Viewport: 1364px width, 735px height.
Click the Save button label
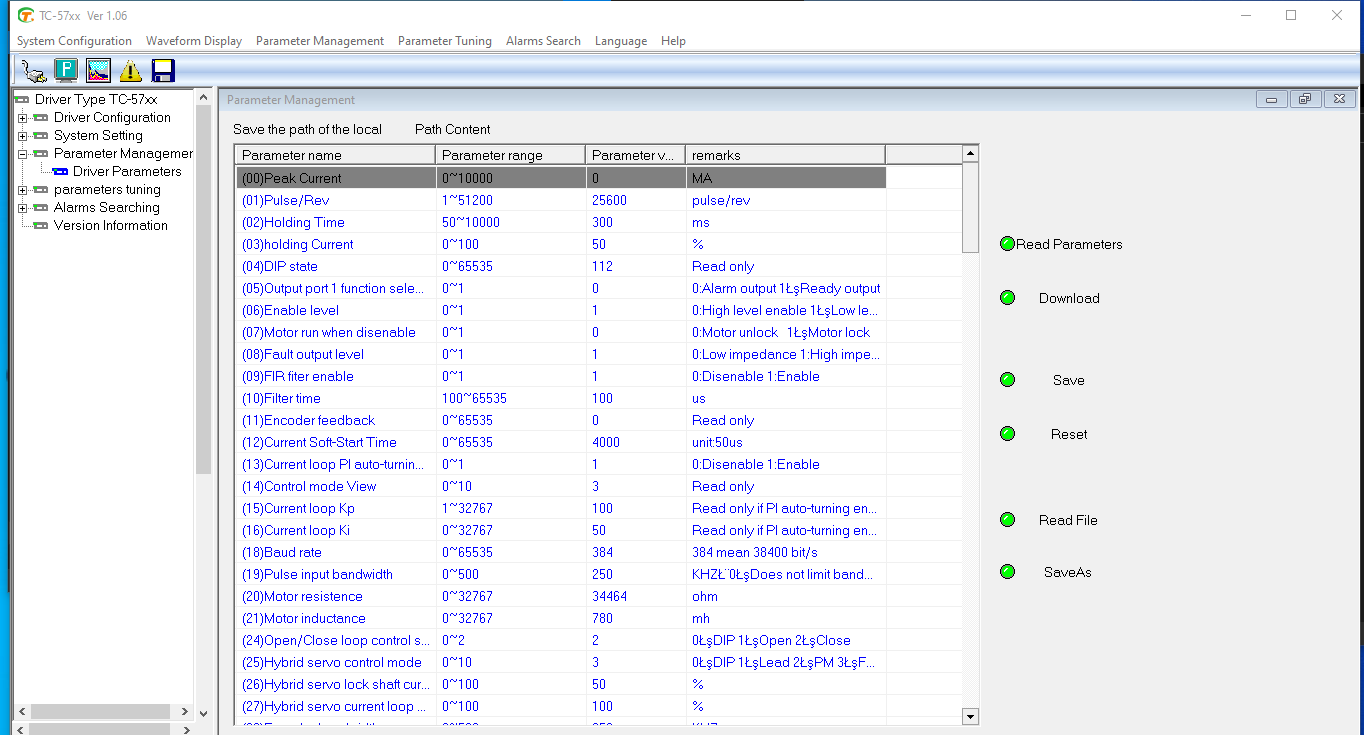[1068, 380]
